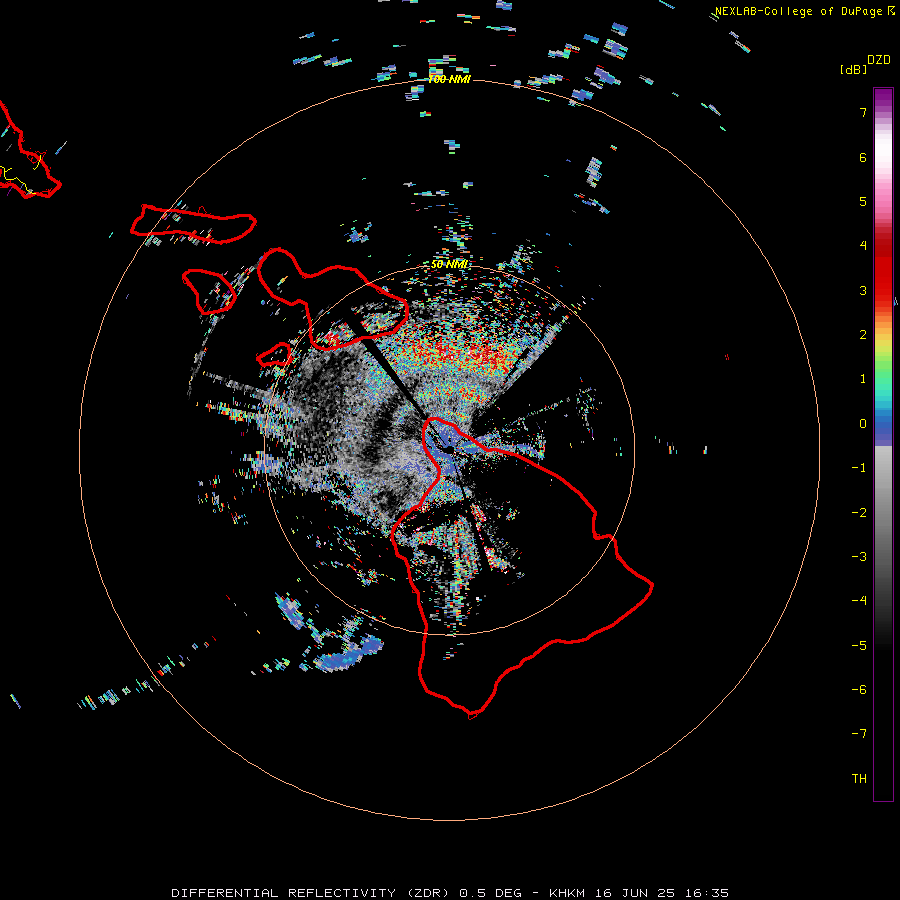Select the -3 value on color scale
This screenshot has width=900, height=900.
859,557
